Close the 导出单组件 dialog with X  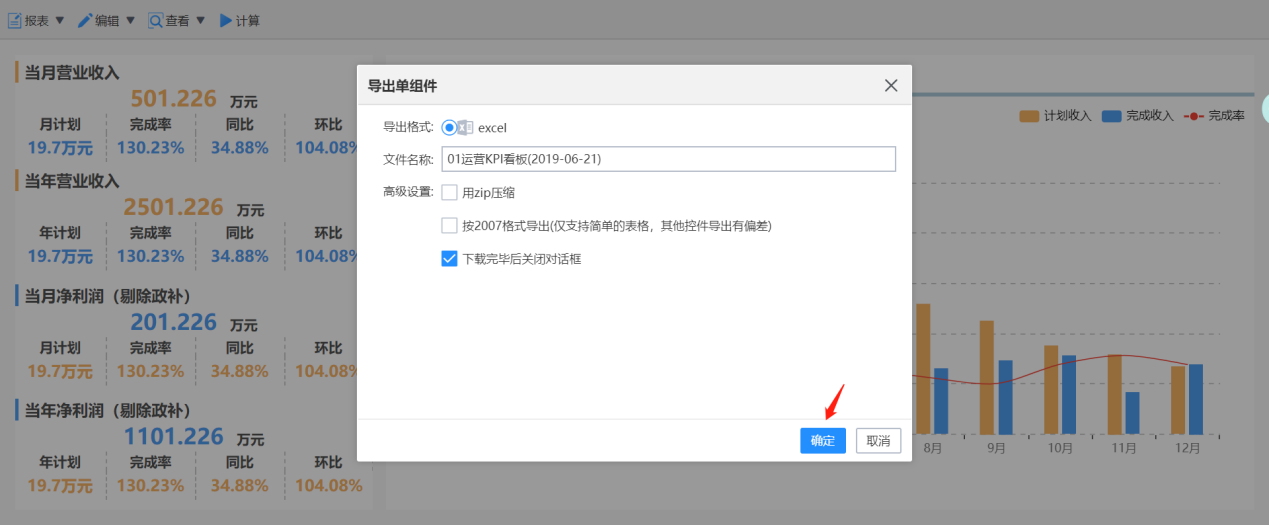(891, 85)
